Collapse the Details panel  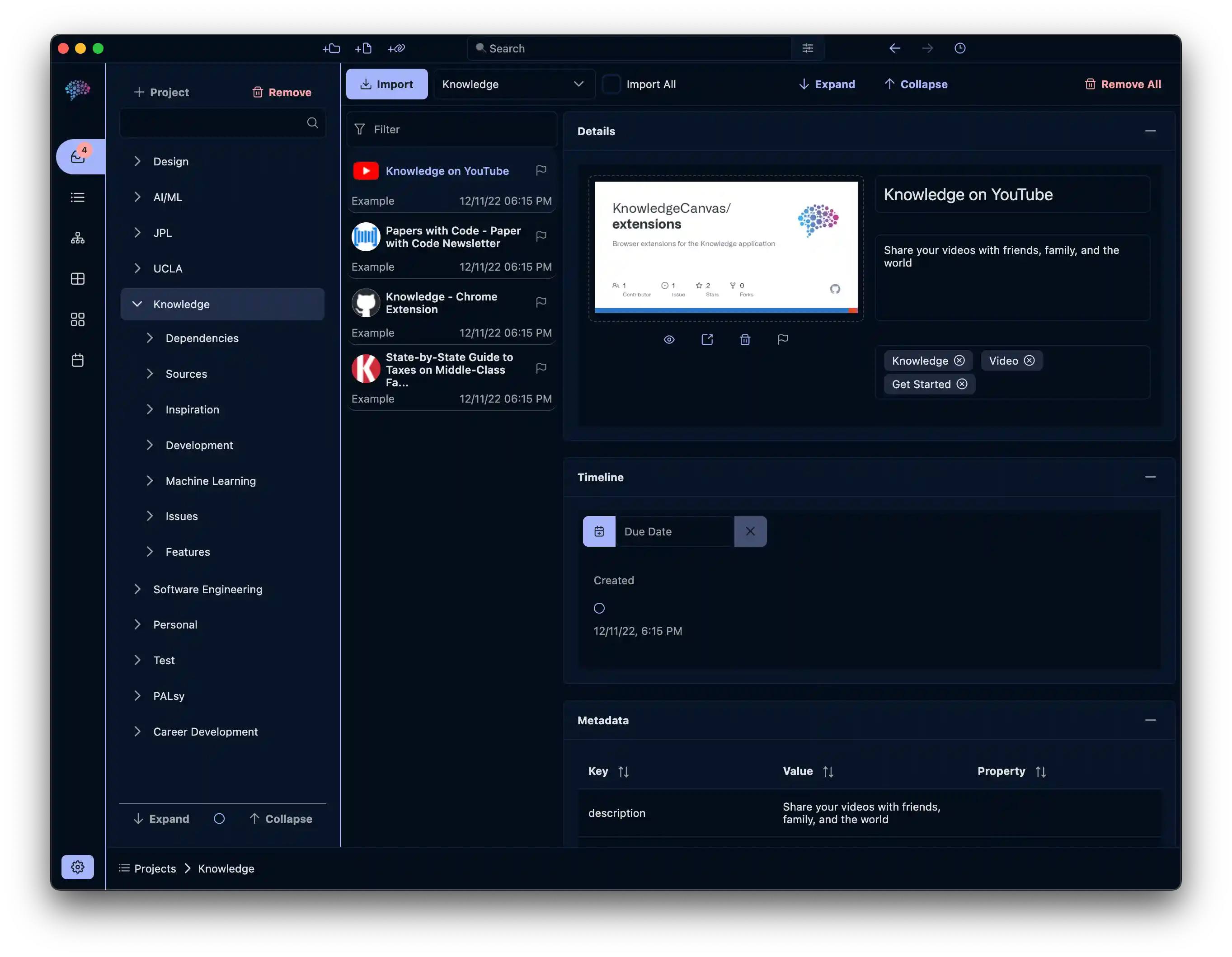point(1150,131)
